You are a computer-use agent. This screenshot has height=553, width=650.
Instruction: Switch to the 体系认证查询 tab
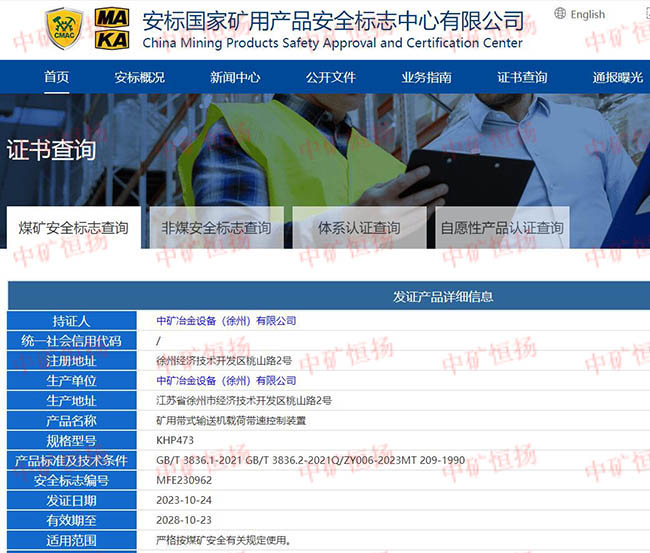[359, 228]
